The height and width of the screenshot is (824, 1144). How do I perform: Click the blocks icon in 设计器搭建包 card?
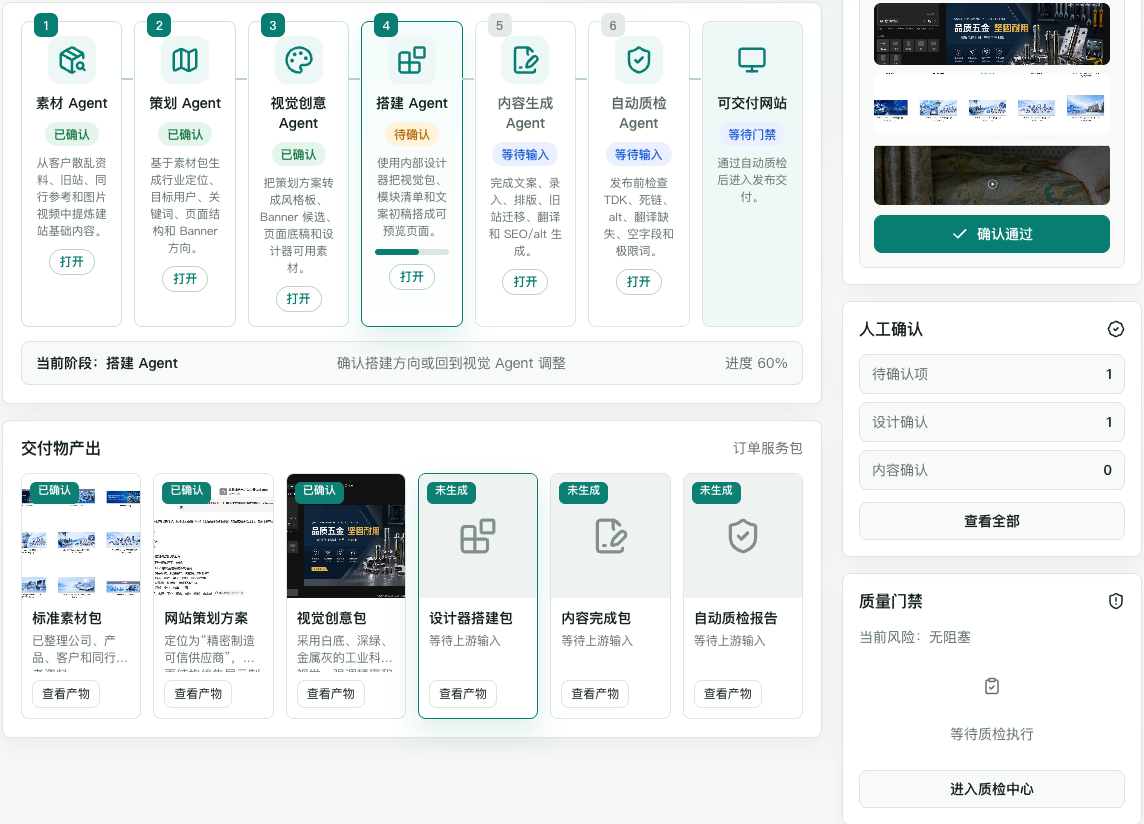click(478, 536)
